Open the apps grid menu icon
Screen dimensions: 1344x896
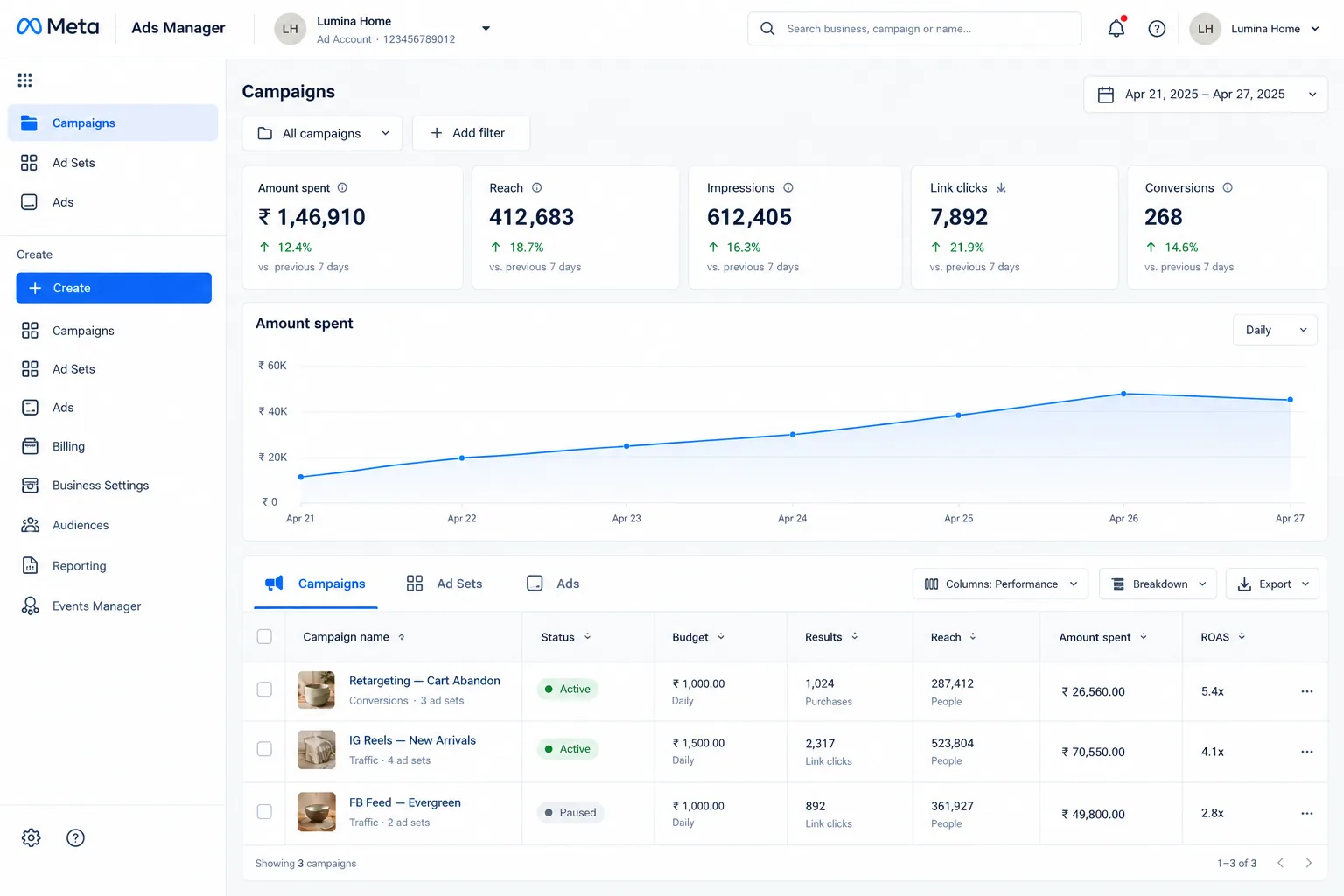click(24, 80)
